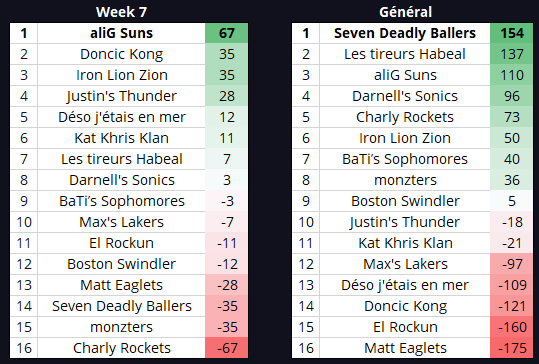Click the red -67 score cell

[x=227, y=348]
